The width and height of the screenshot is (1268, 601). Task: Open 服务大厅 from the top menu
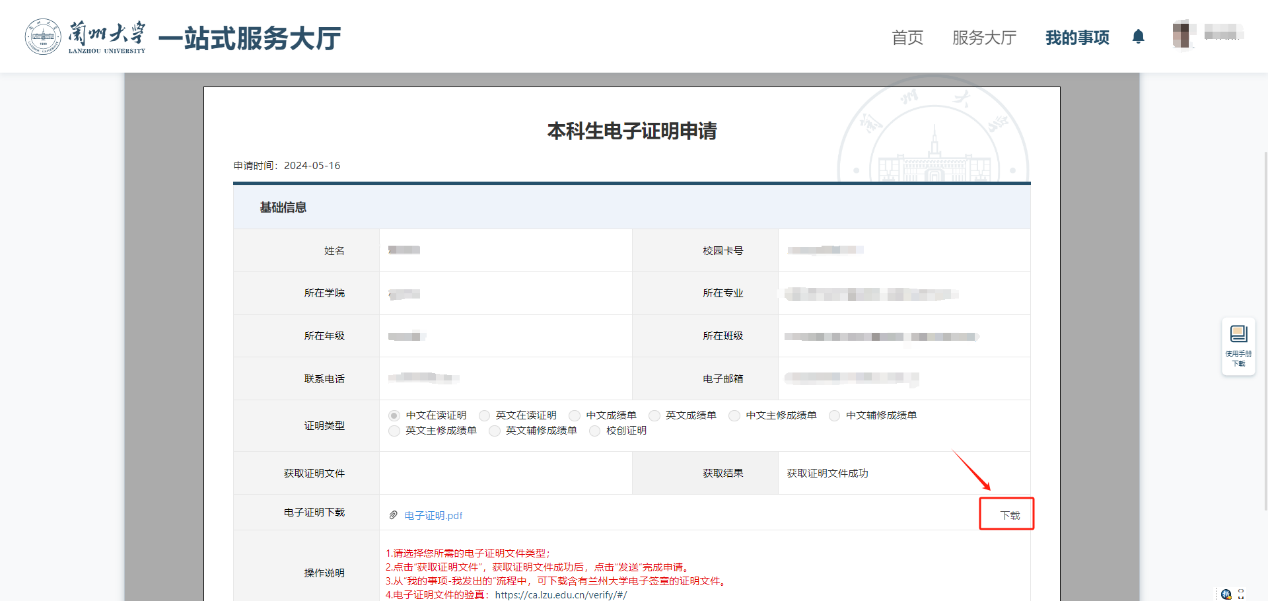point(985,36)
